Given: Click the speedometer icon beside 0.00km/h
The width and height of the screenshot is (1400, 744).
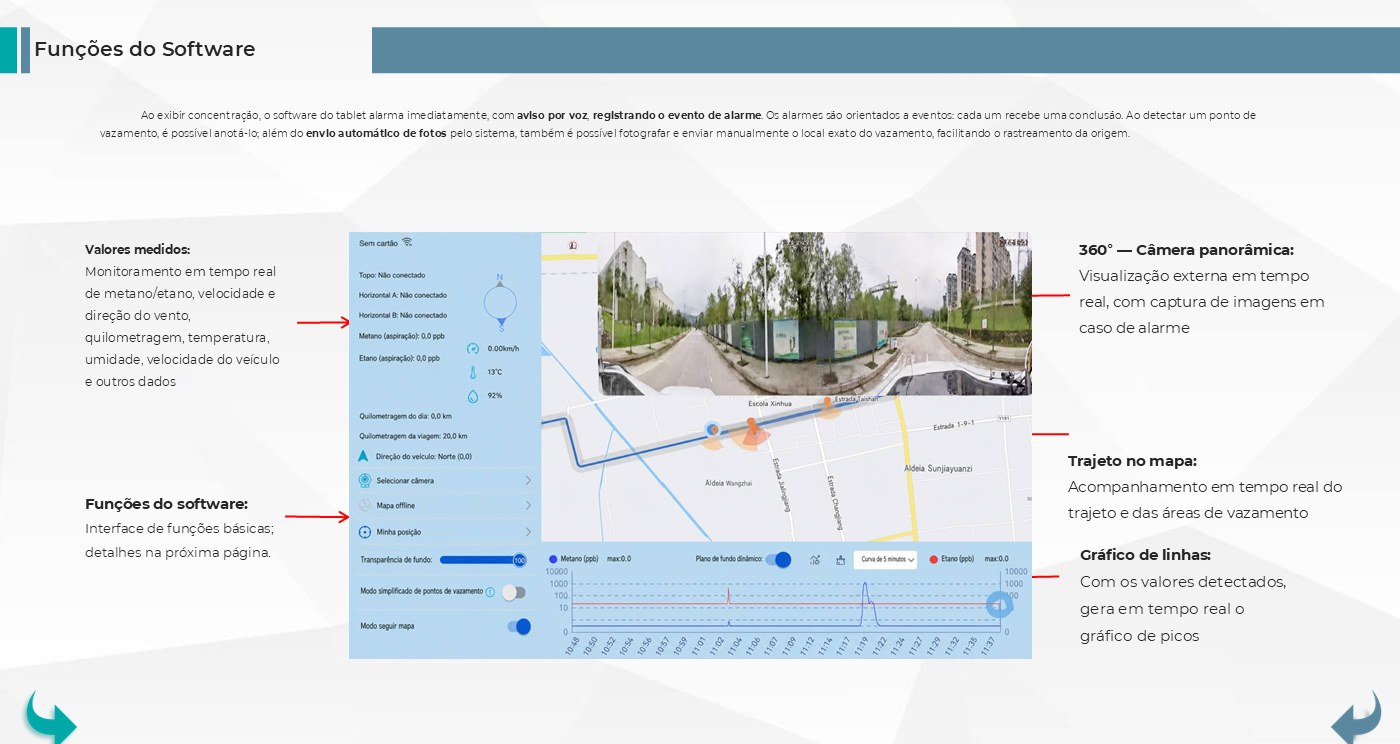Looking at the screenshot, I should [473, 348].
